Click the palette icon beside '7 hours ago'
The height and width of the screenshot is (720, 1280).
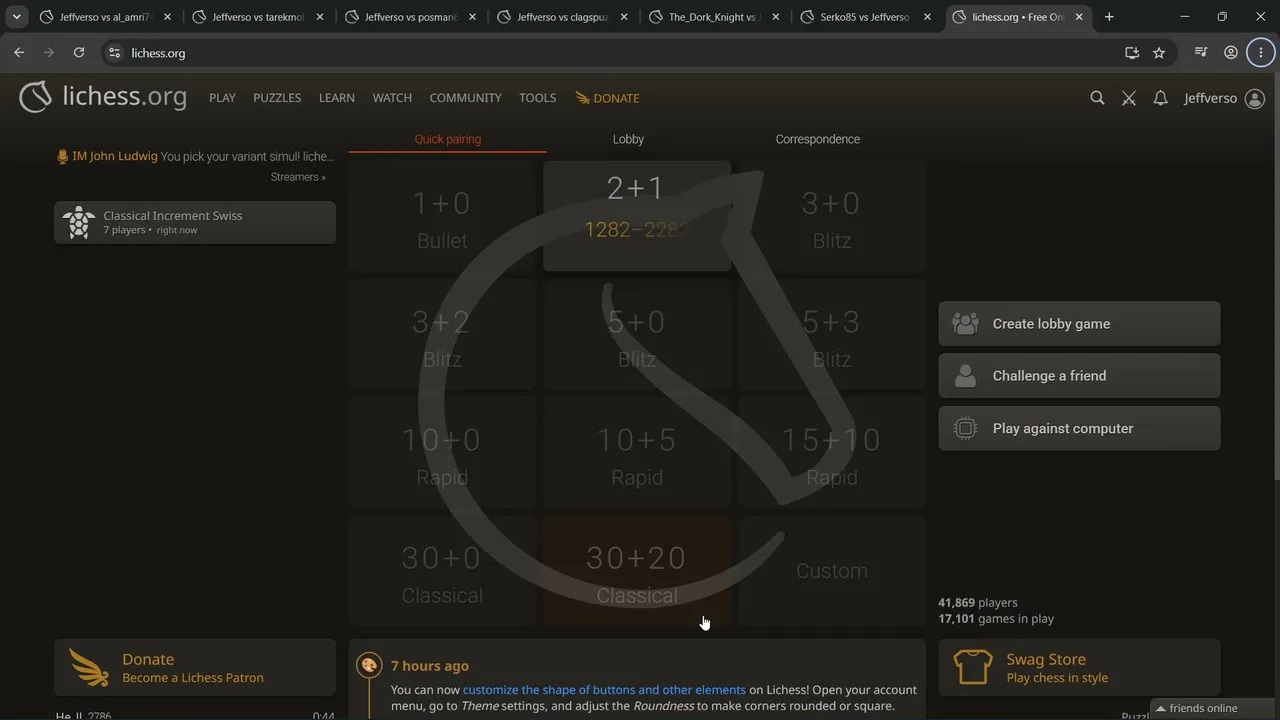[369, 665]
